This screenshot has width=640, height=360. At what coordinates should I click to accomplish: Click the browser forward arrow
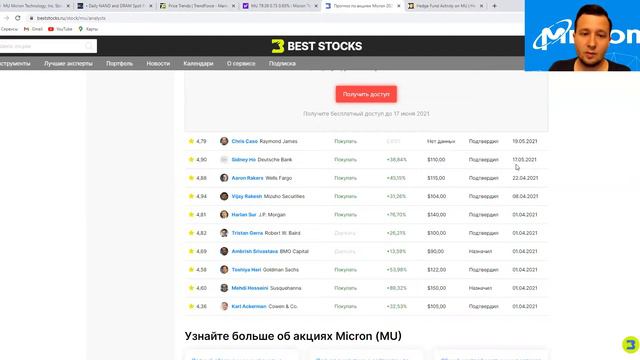pyautogui.click(x=6, y=18)
